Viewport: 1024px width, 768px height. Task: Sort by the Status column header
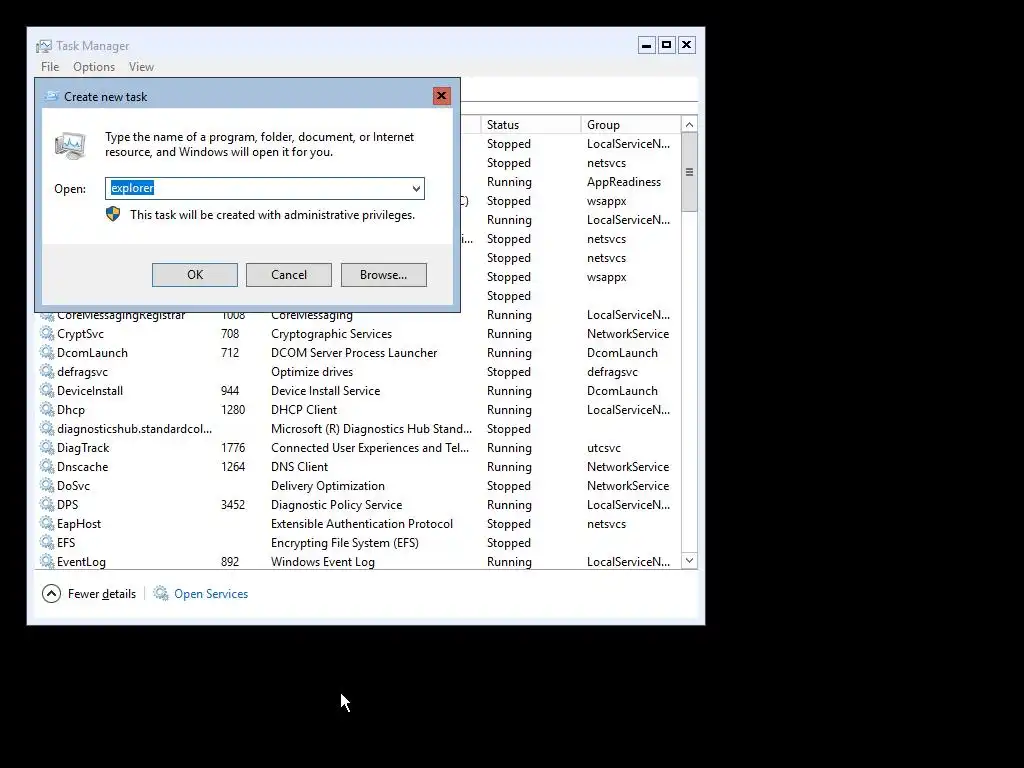530,125
